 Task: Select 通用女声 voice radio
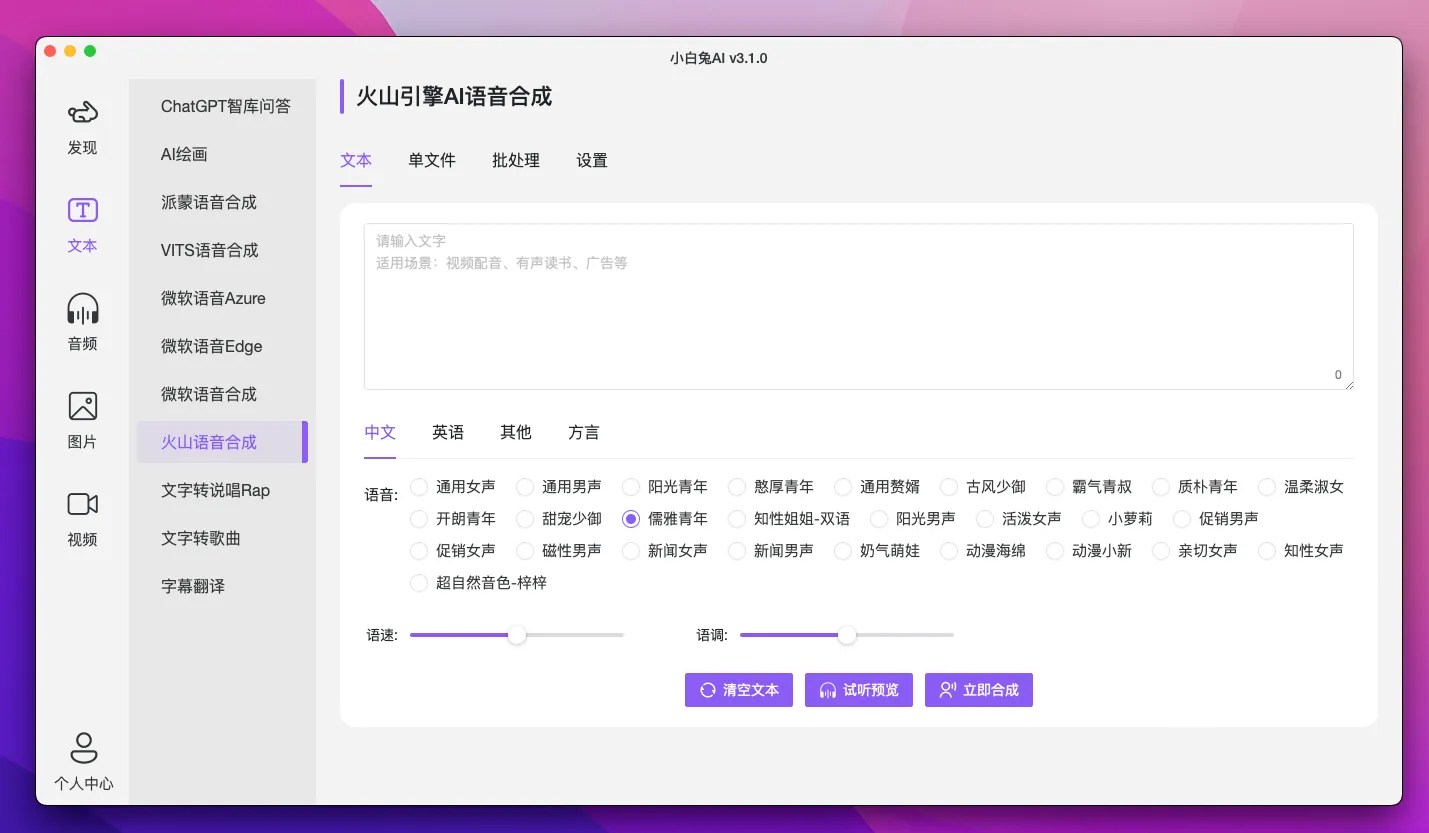click(x=419, y=487)
